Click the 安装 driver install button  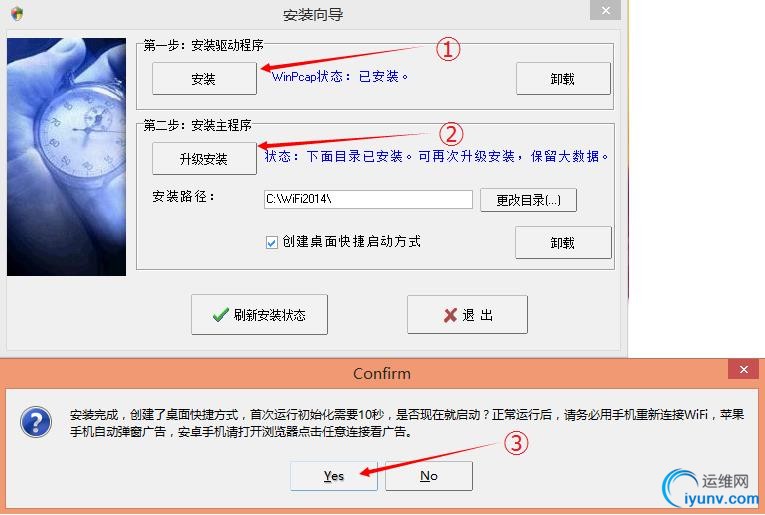[204, 78]
